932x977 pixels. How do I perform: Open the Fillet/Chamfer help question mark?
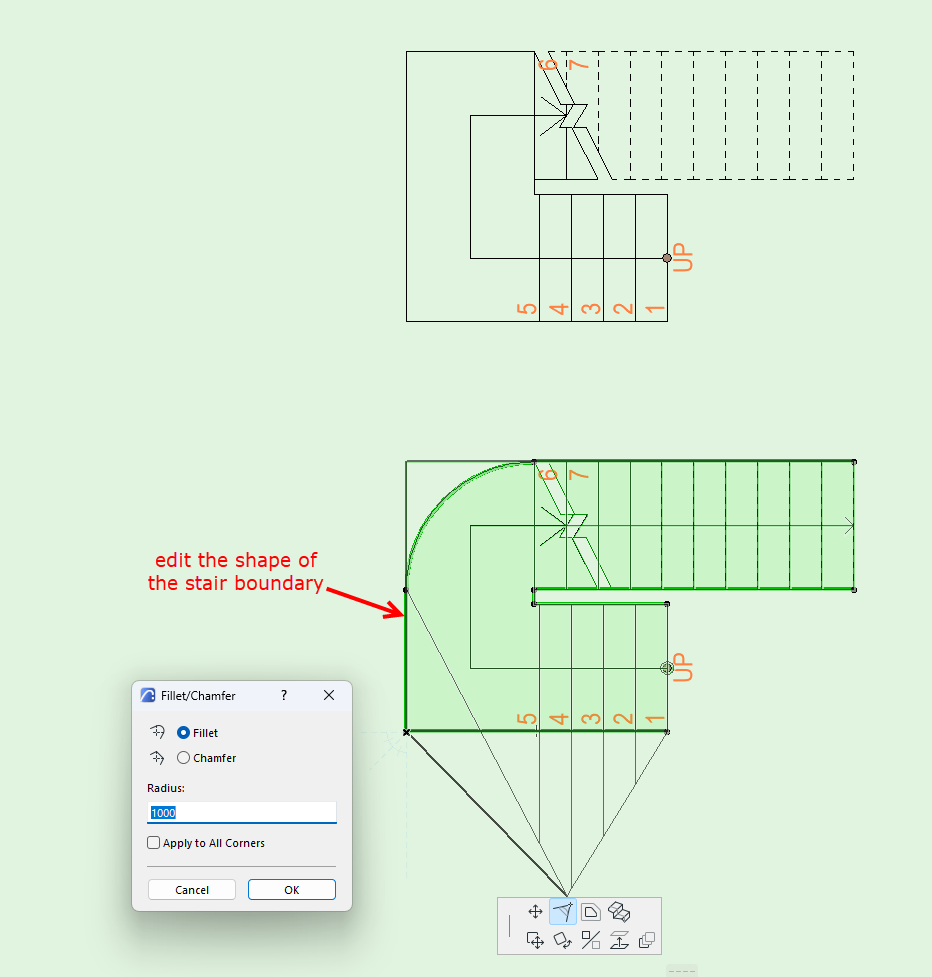[x=284, y=695]
